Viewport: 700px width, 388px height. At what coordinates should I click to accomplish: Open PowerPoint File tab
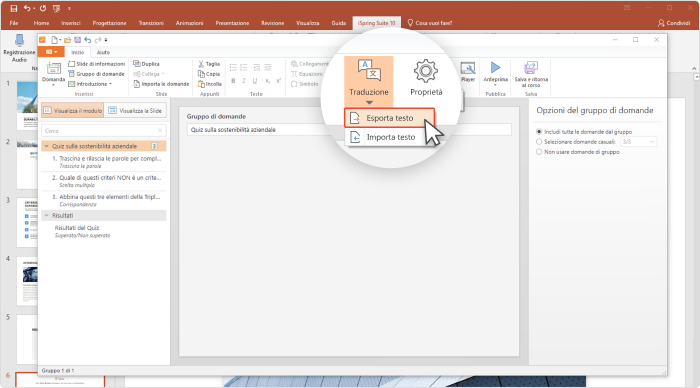[14, 23]
